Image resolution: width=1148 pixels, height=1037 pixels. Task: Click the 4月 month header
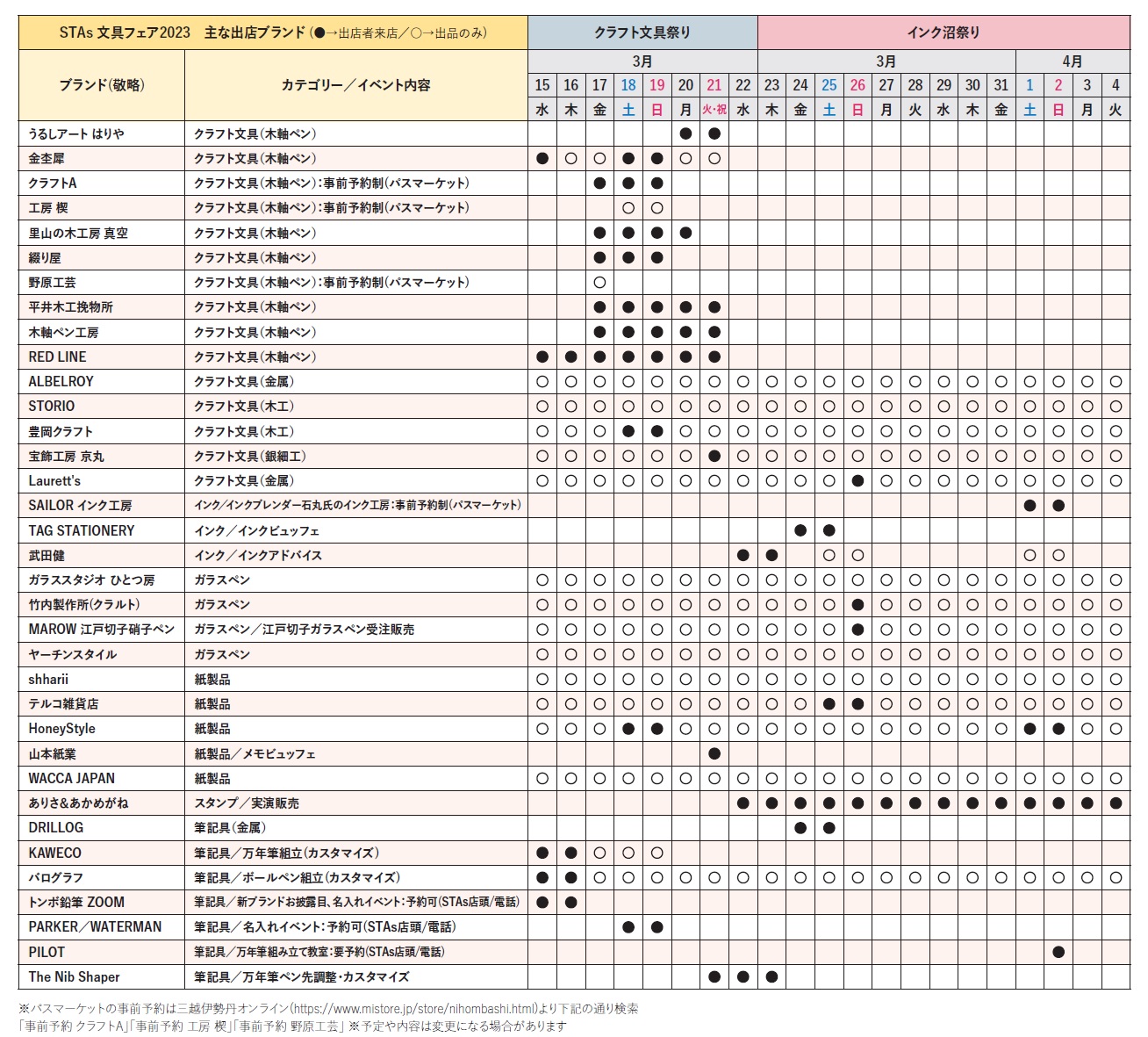[1073, 61]
